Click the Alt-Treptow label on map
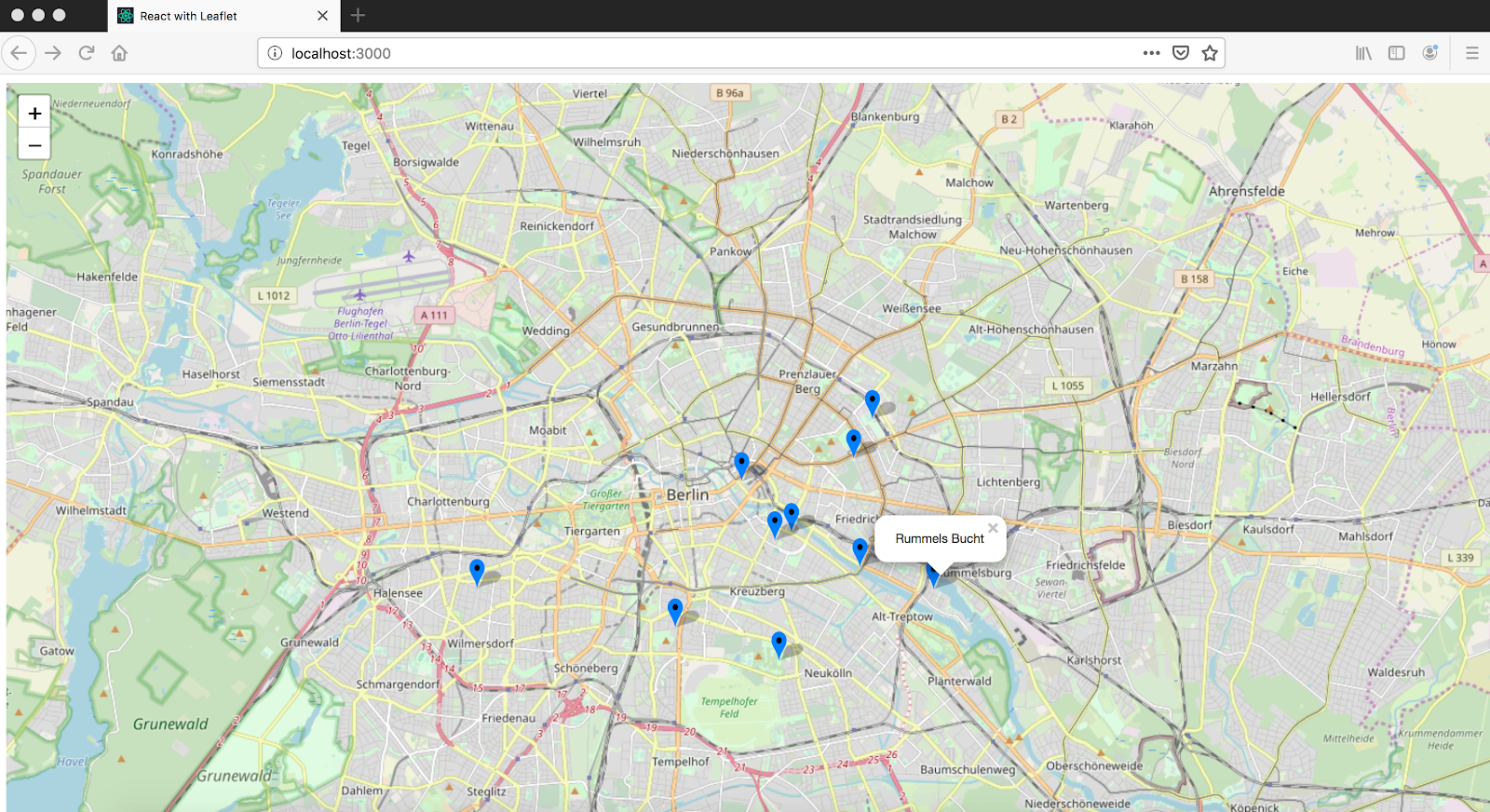Viewport: 1490px width, 812px height. pyautogui.click(x=902, y=616)
